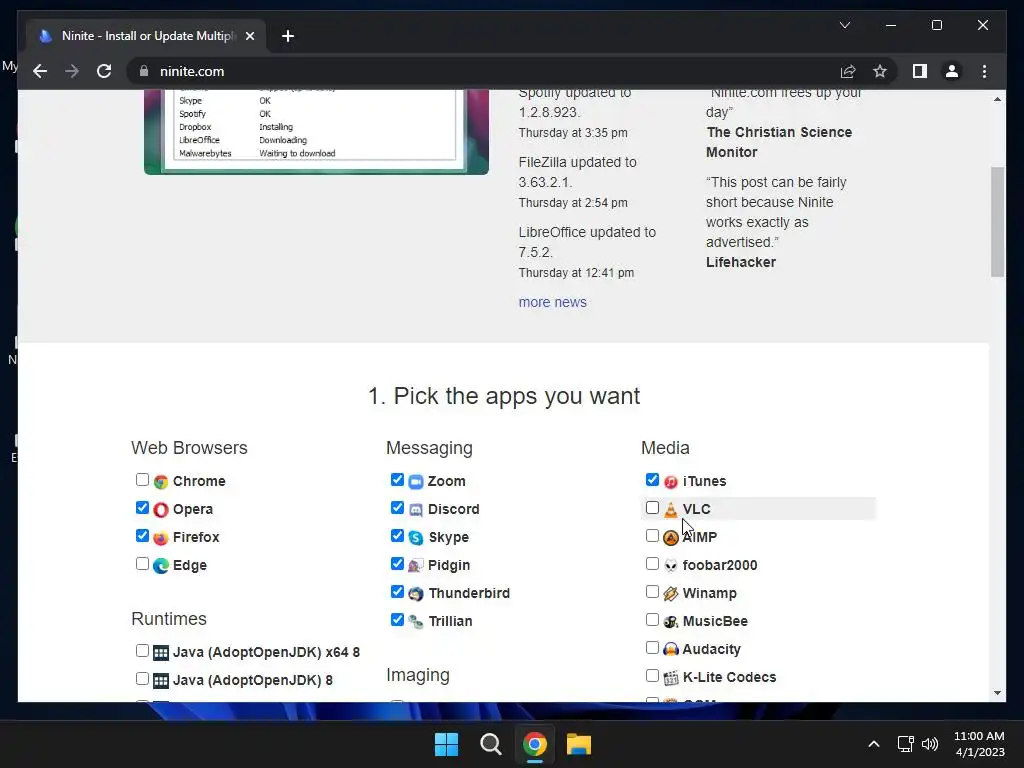Click the foobar2000 label
The height and width of the screenshot is (768, 1024).
720,566
